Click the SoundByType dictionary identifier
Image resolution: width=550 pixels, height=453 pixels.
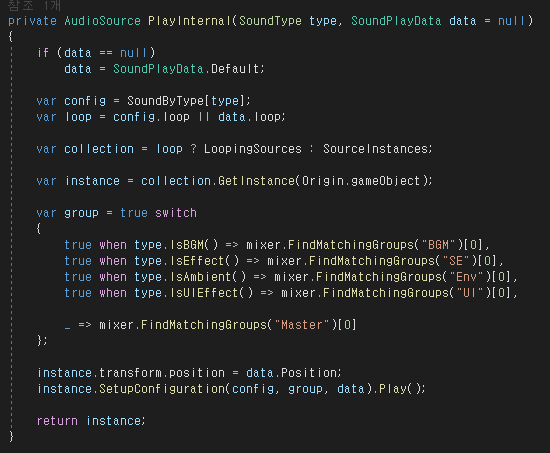tap(165, 101)
